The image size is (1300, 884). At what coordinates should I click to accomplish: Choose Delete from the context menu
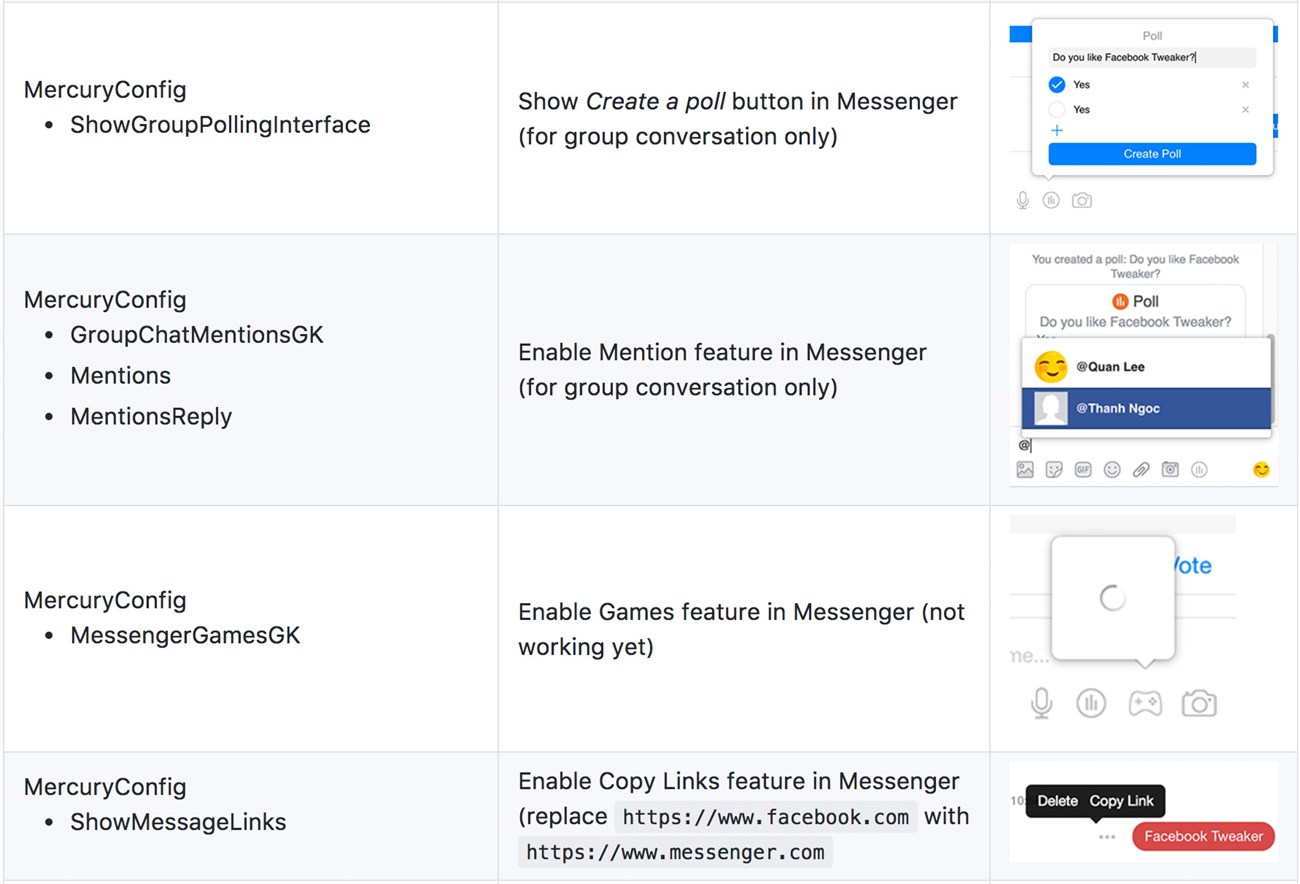pyautogui.click(x=1057, y=801)
